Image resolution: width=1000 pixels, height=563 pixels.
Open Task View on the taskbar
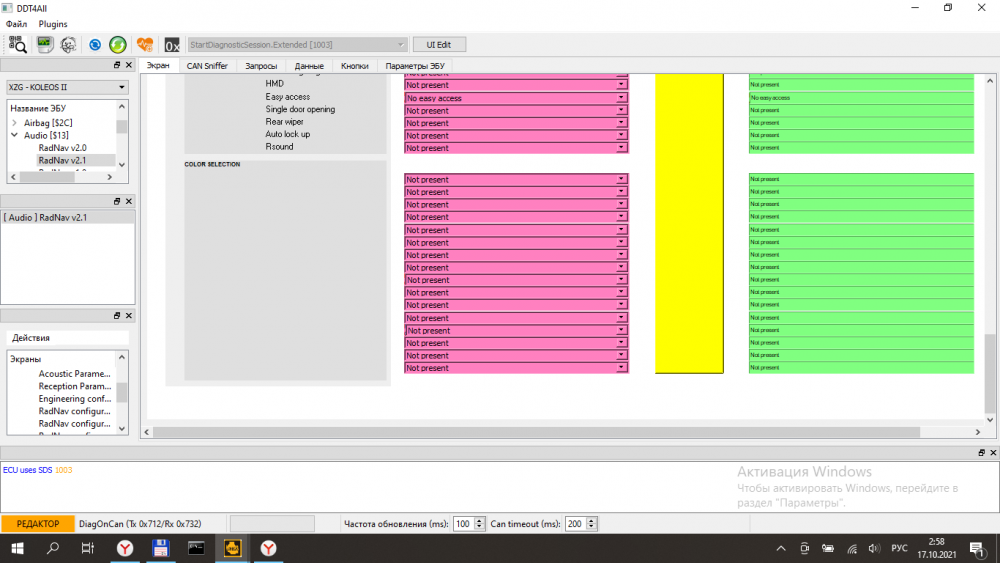pyautogui.click(x=88, y=548)
